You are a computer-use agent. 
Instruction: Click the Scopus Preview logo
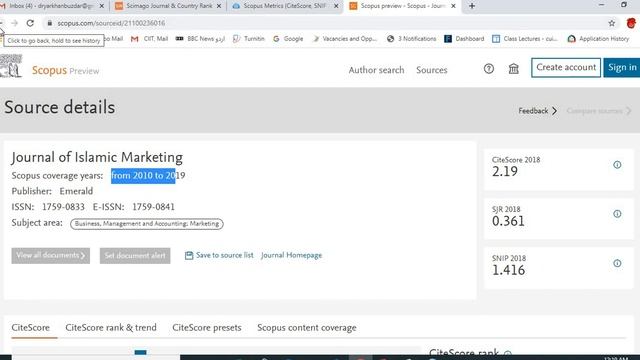click(65, 71)
